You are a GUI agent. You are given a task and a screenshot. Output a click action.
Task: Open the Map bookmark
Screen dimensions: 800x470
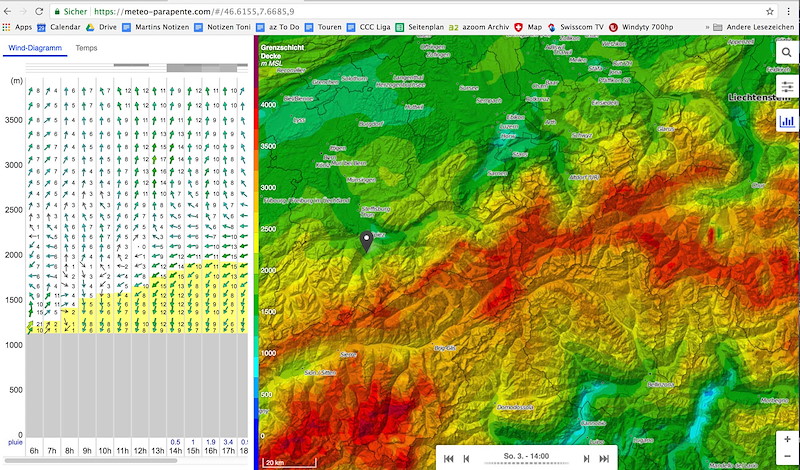click(x=529, y=27)
